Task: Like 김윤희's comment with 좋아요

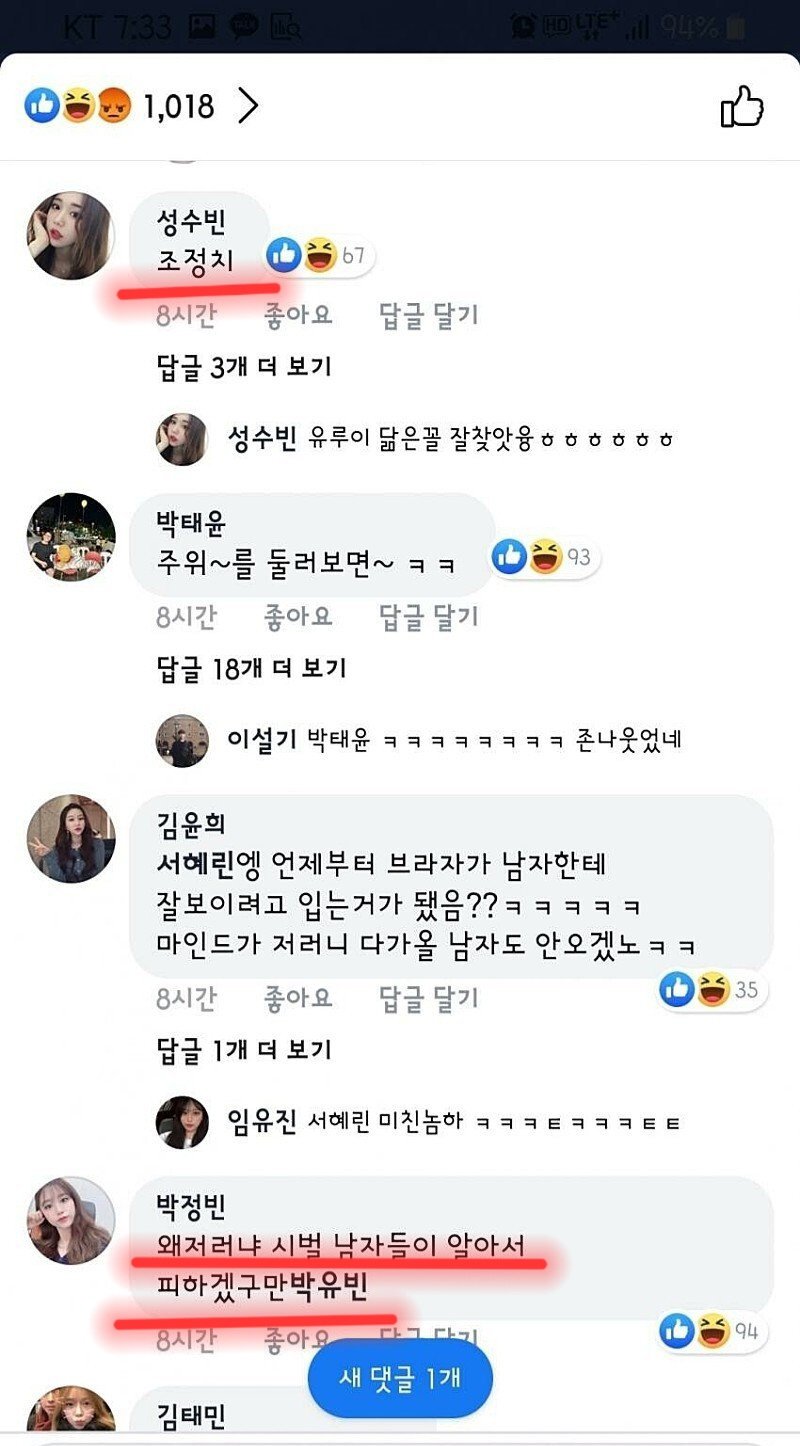Action: [x=298, y=998]
